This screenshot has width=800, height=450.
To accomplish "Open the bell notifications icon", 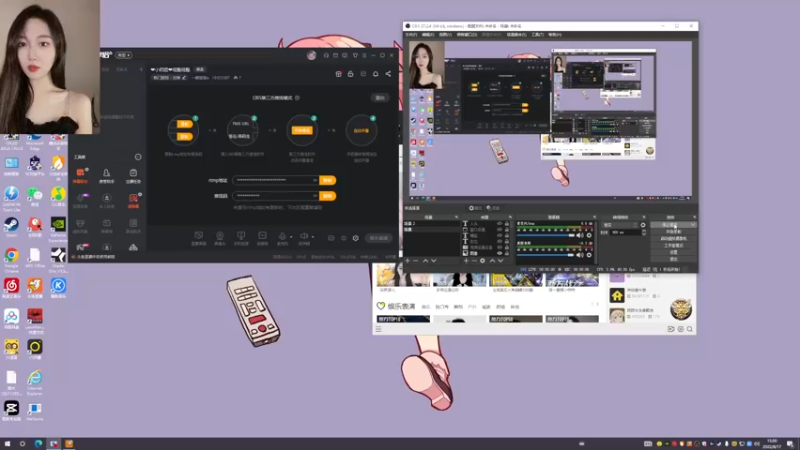I will pyautogui.click(x=376, y=74).
